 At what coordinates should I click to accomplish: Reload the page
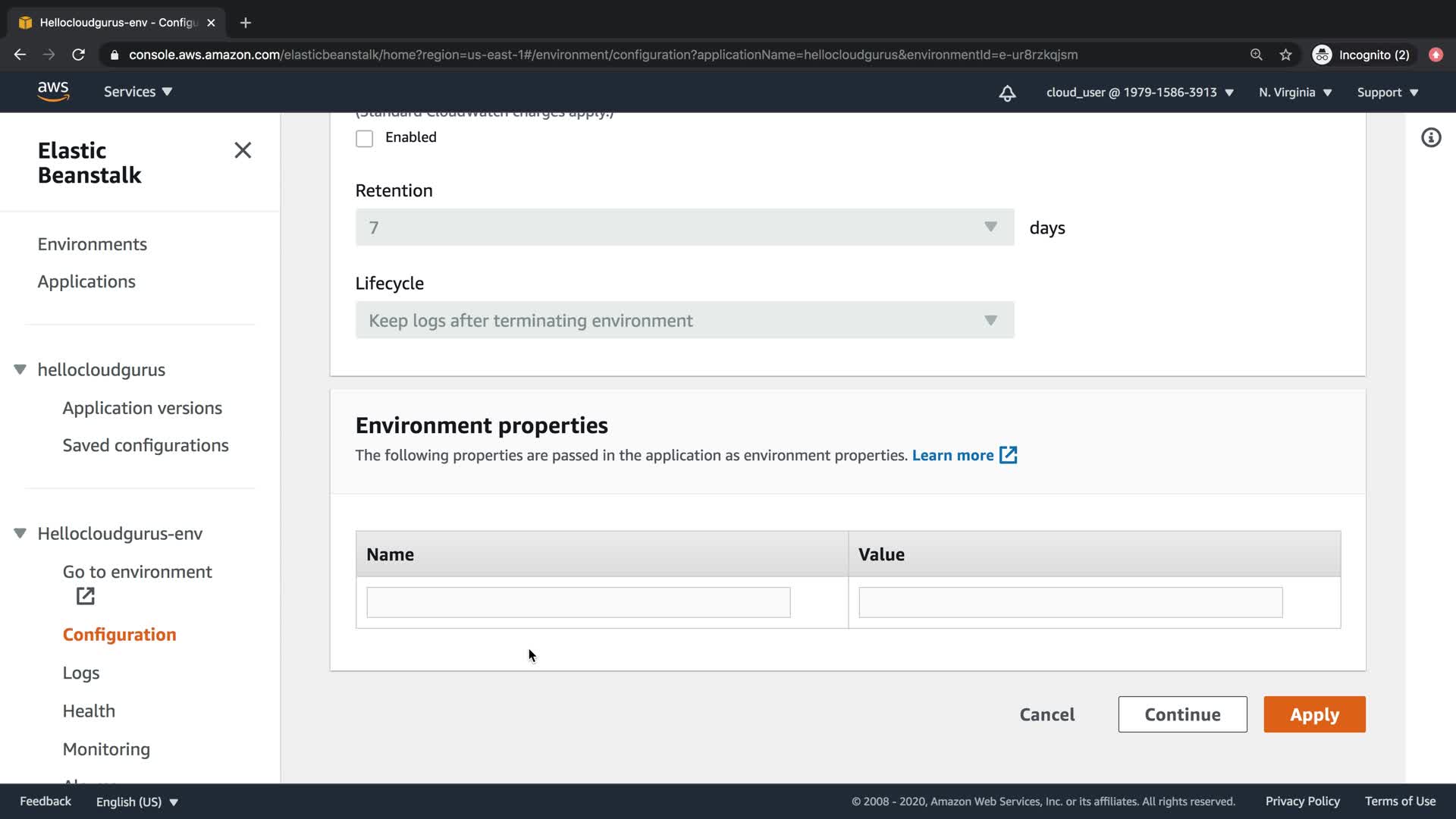coord(78,55)
